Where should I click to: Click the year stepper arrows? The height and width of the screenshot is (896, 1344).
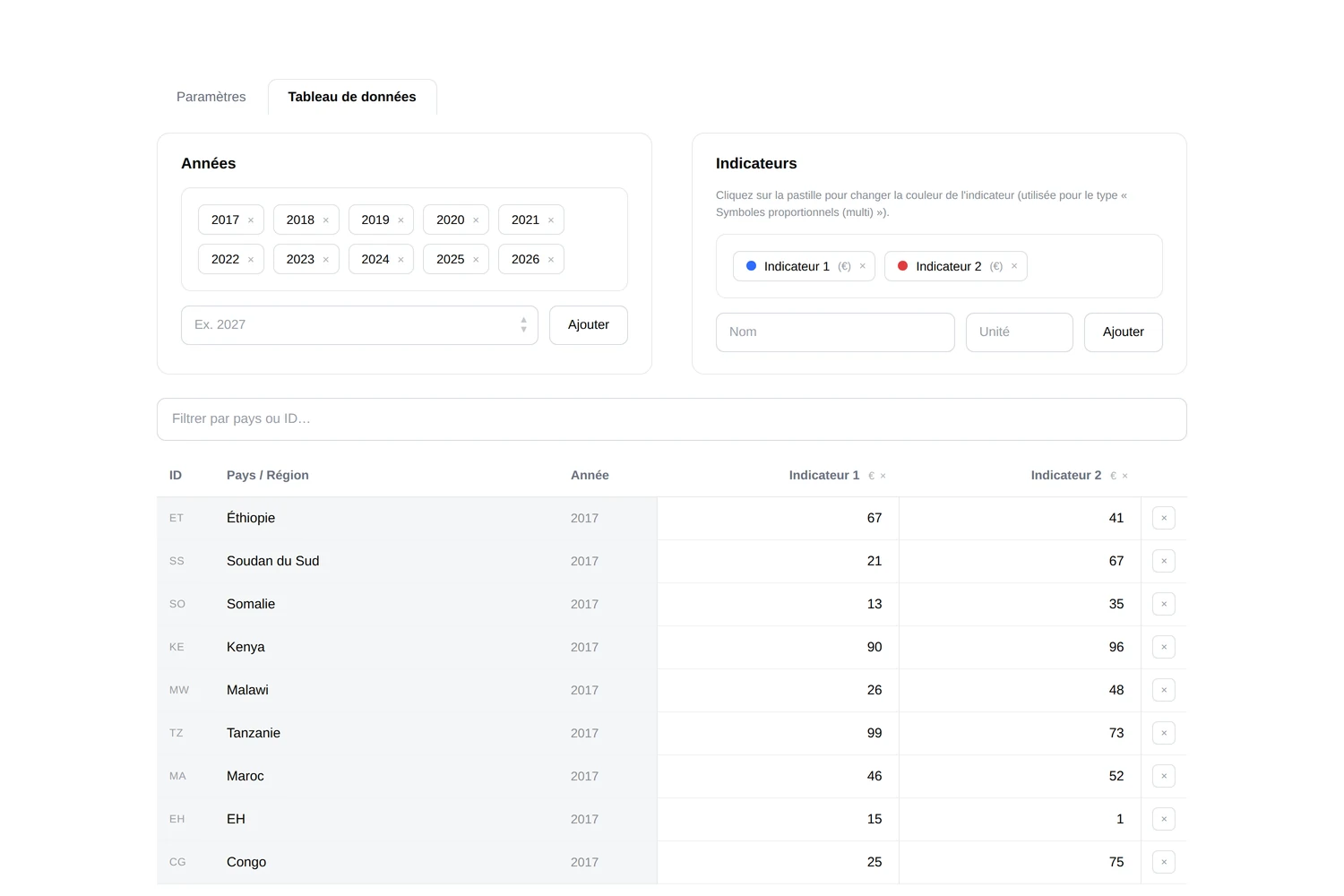(x=524, y=325)
